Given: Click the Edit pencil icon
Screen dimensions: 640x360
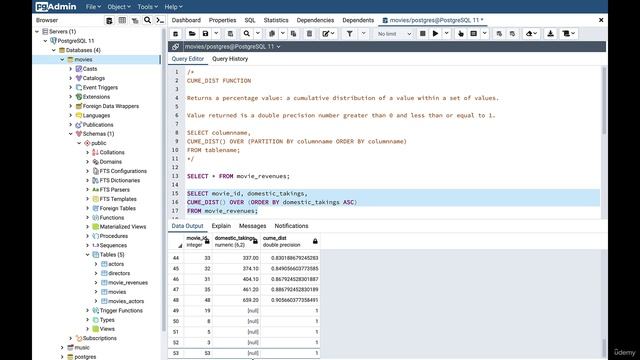Looking at the screenshot, I should pyautogui.click(x=328, y=34).
